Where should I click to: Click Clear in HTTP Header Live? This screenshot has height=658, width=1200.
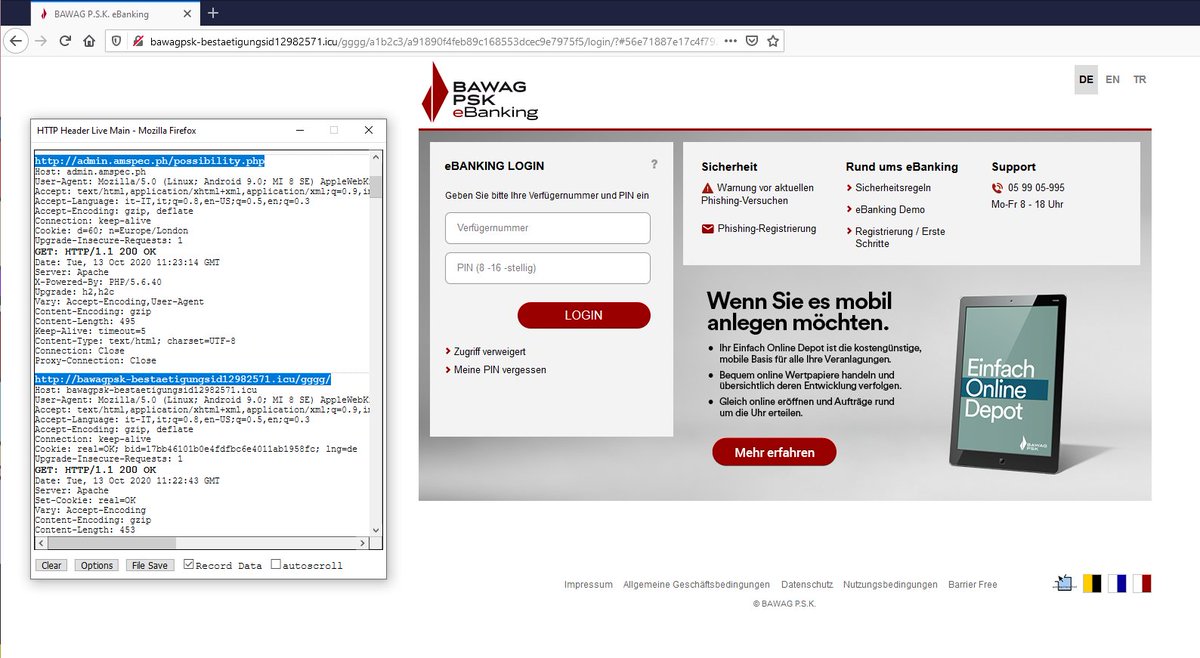51,565
